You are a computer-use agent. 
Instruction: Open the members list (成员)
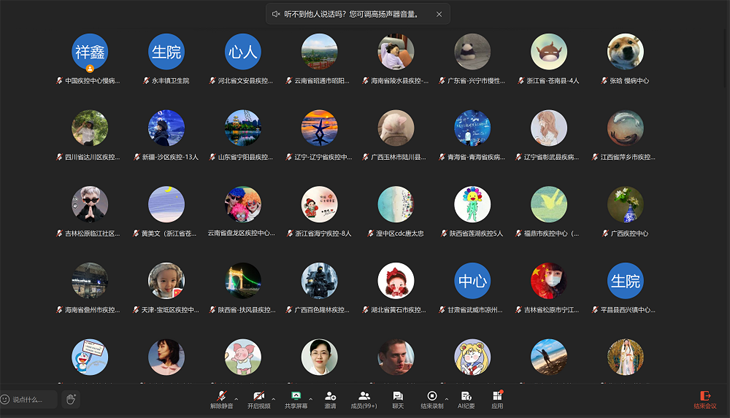[x=363, y=398]
